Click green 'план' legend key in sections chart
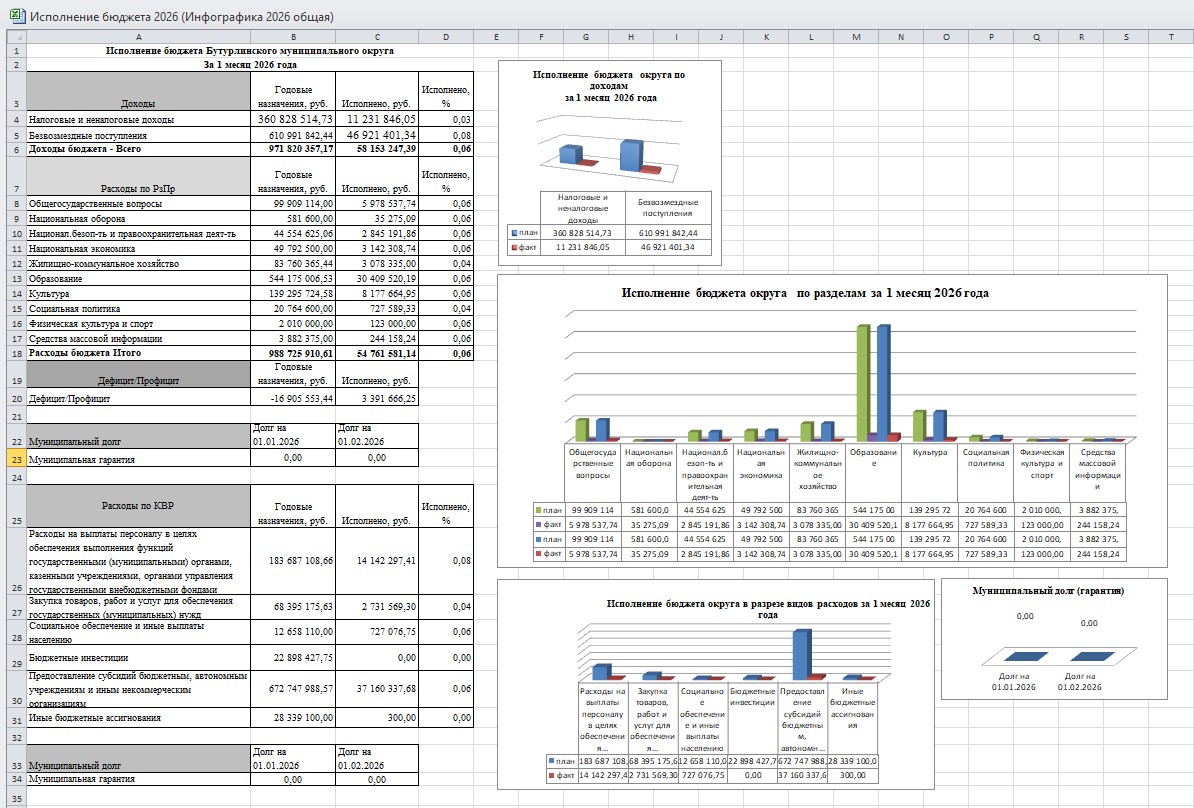The image size is (1194, 808). [x=539, y=510]
